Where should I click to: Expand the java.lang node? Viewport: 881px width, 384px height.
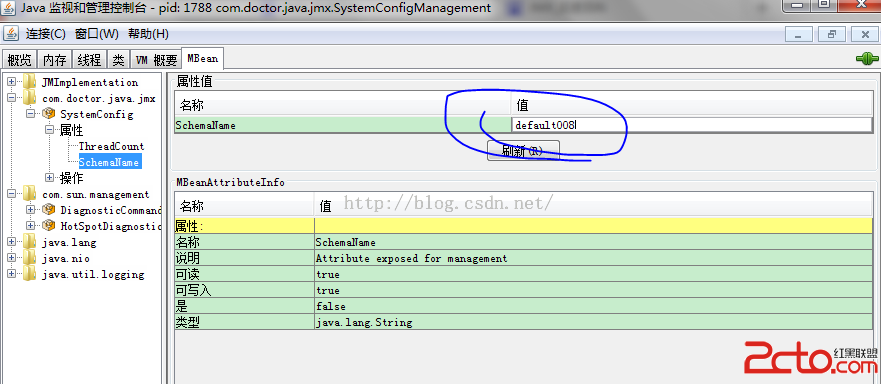(x=11, y=242)
